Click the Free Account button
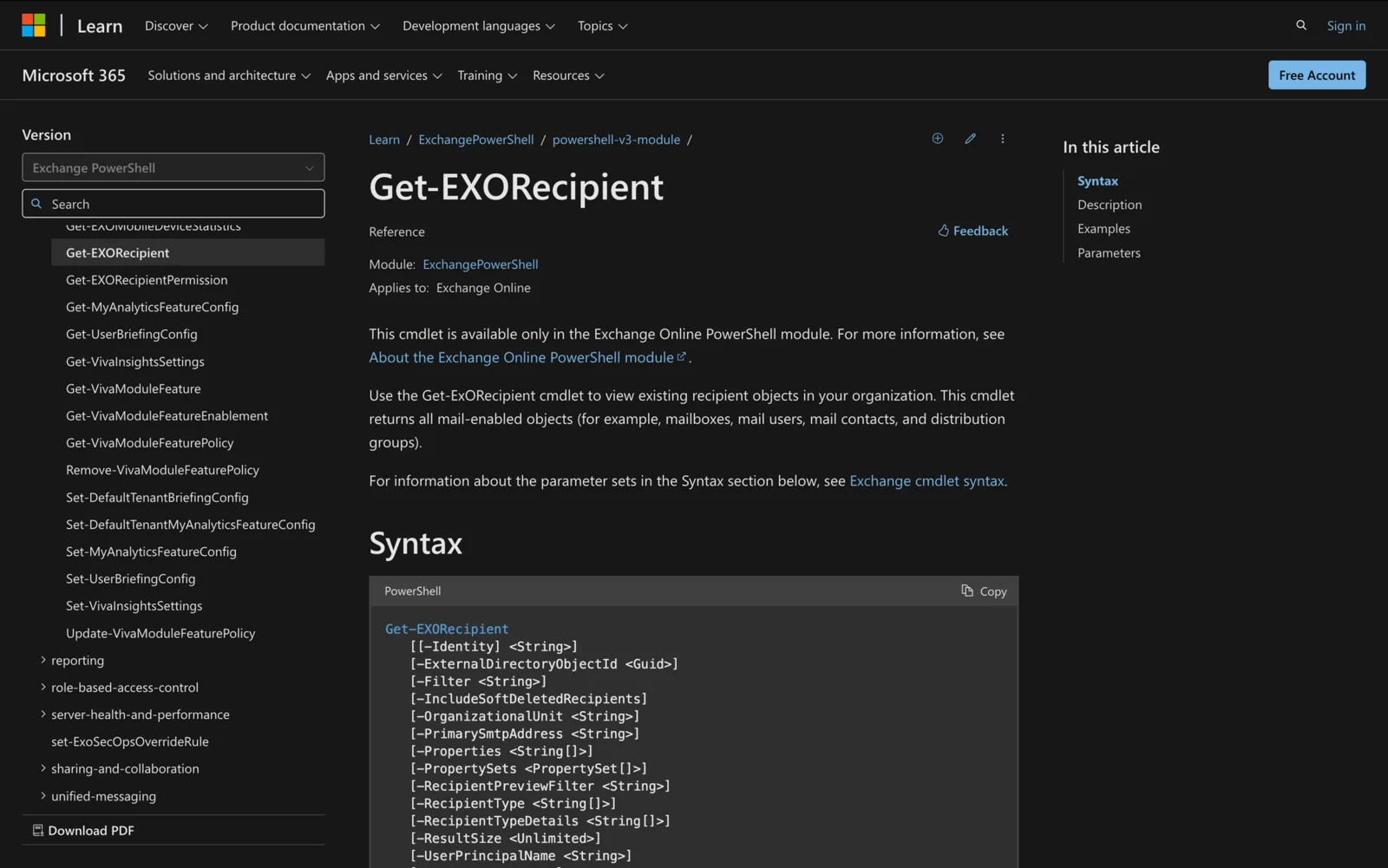This screenshot has height=868, width=1388. click(x=1317, y=75)
